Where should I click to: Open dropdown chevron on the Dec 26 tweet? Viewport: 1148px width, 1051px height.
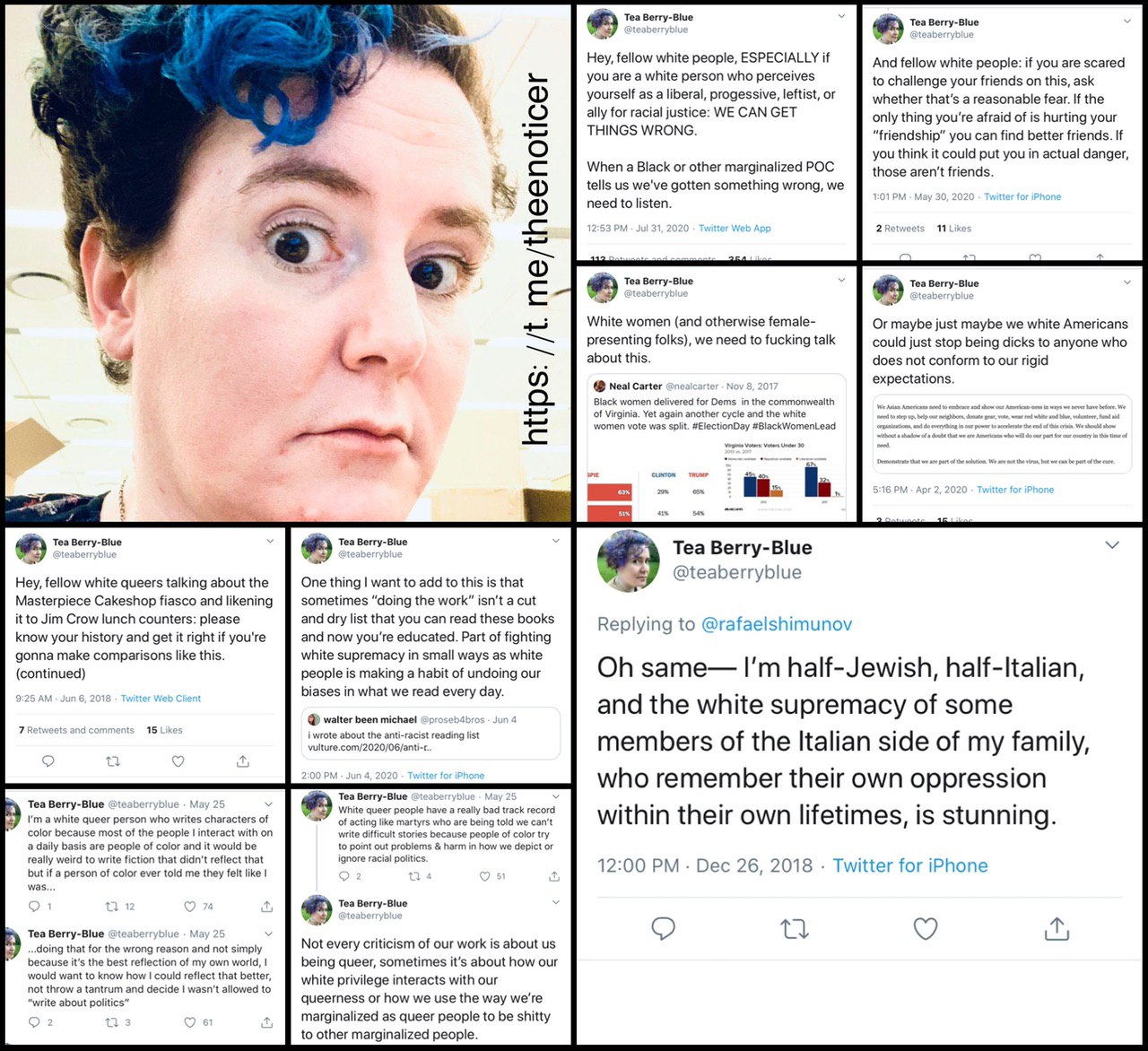click(x=1112, y=545)
